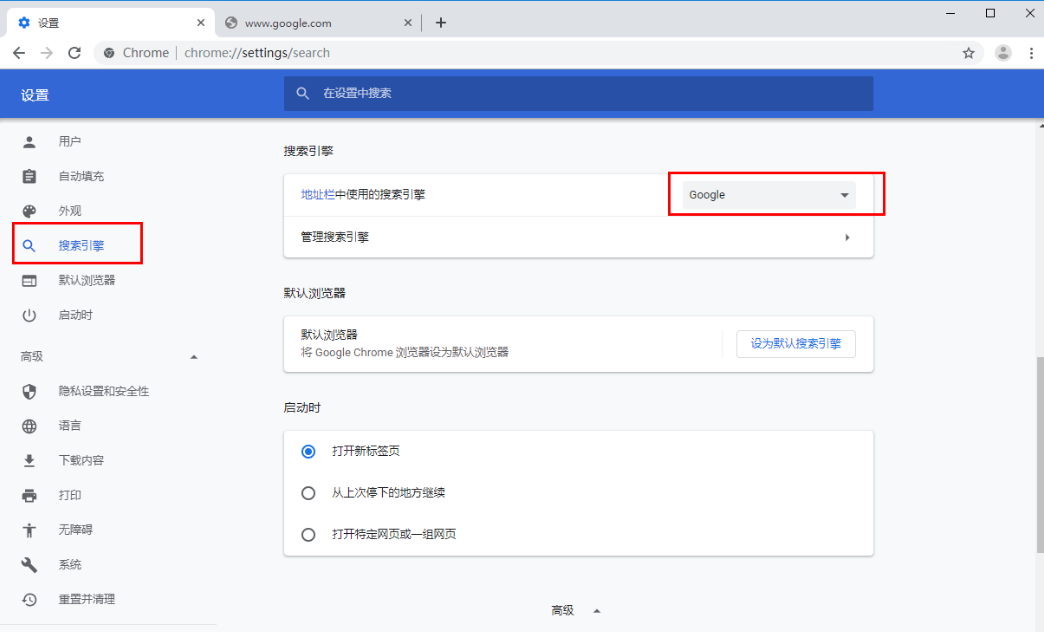The width and height of the screenshot is (1044, 632).
Task: Switch to the 设置 browser tab
Action: [111, 23]
